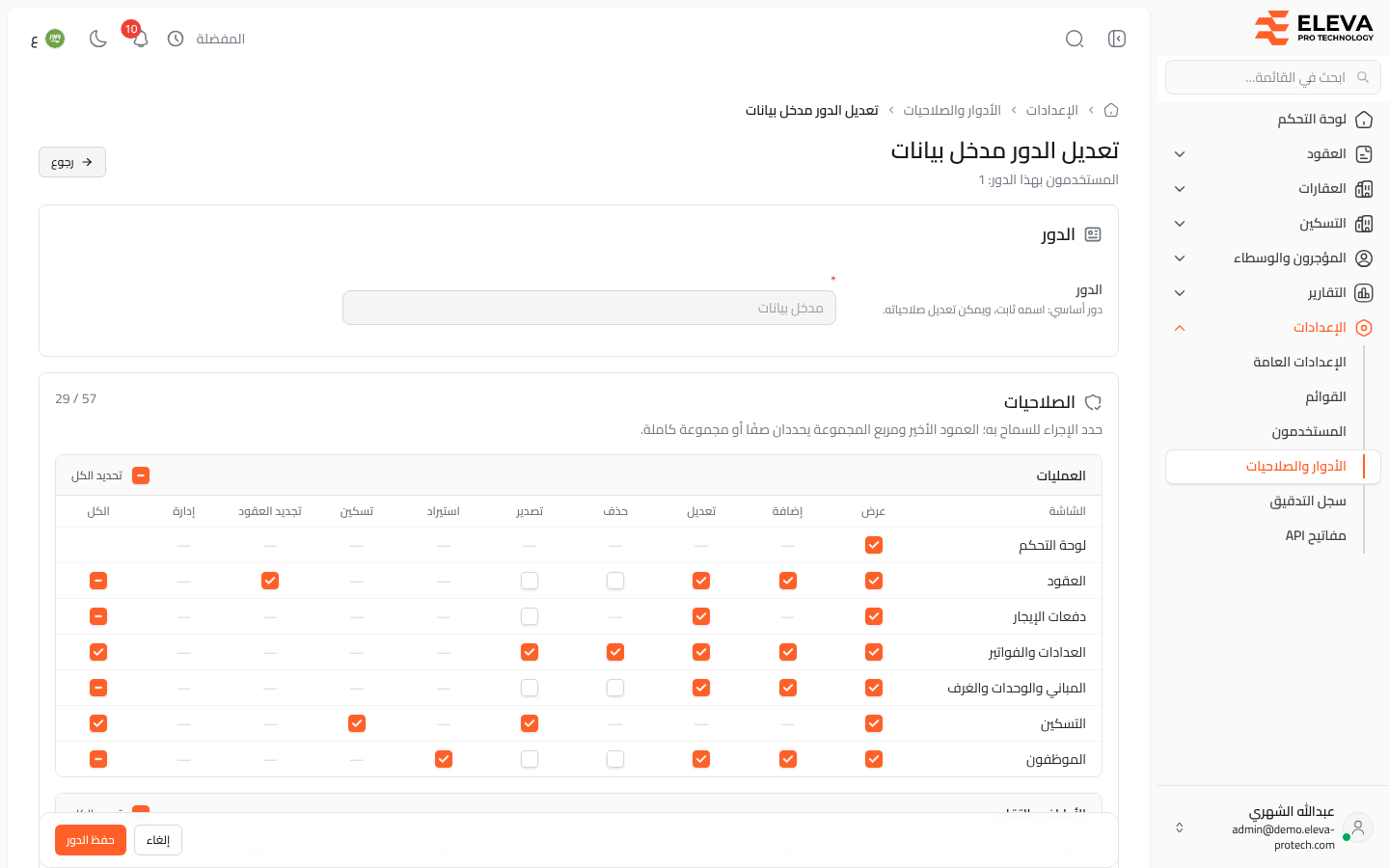The width and height of the screenshot is (1389, 868).
Task: Click the 29 / 57 permissions counter
Action: pyautogui.click(x=76, y=398)
